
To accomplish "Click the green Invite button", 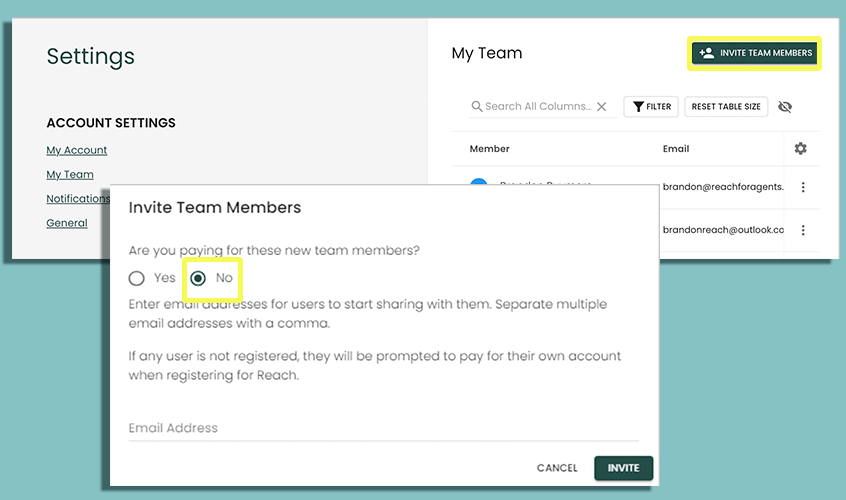I will click(x=623, y=468).
